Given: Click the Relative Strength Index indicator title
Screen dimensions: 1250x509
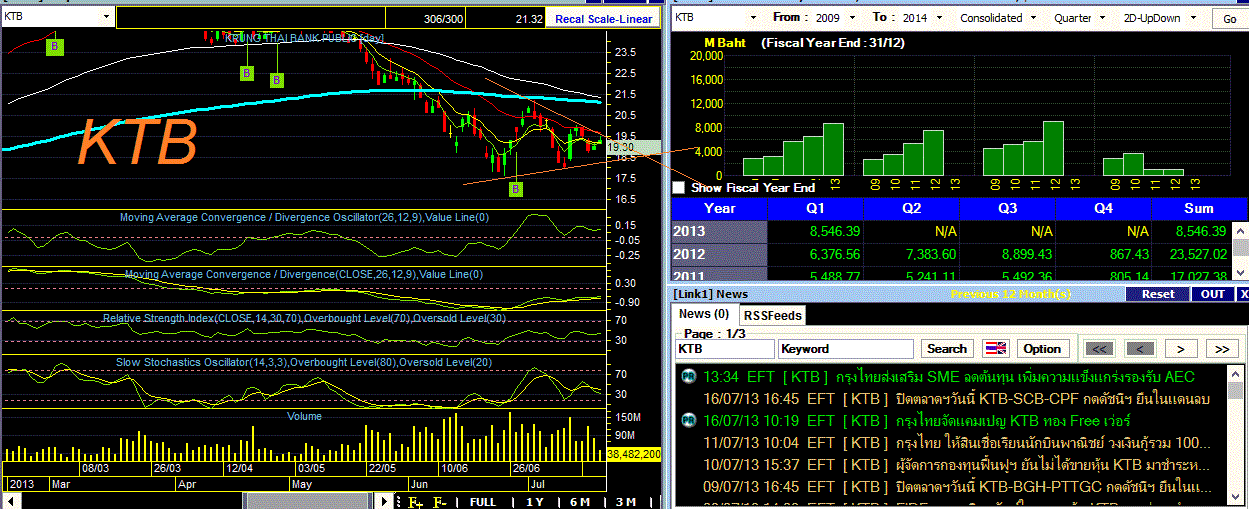Looking at the screenshot, I should tap(304, 318).
